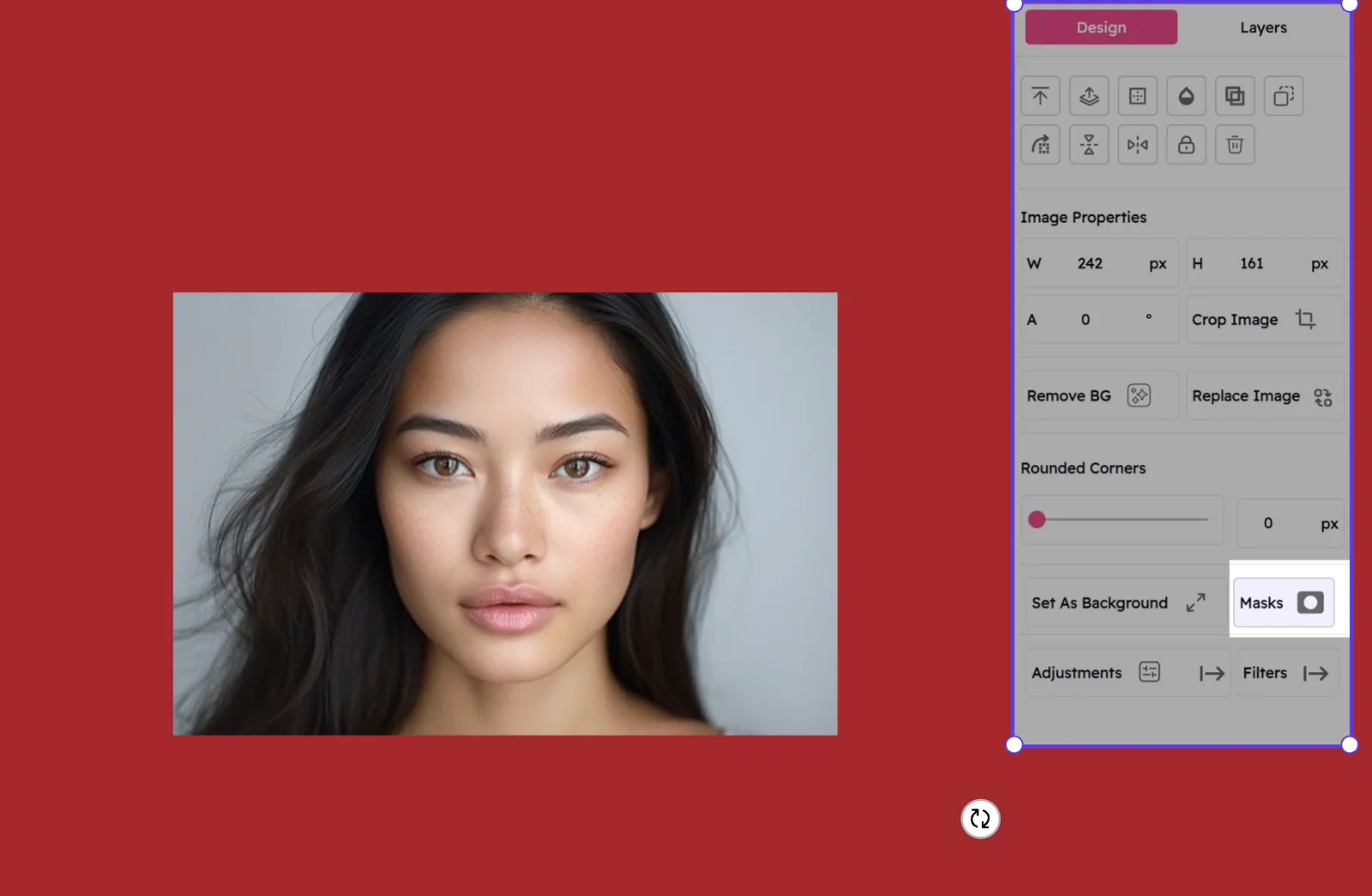Click the Replace Image button

(x=1264, y=395)
